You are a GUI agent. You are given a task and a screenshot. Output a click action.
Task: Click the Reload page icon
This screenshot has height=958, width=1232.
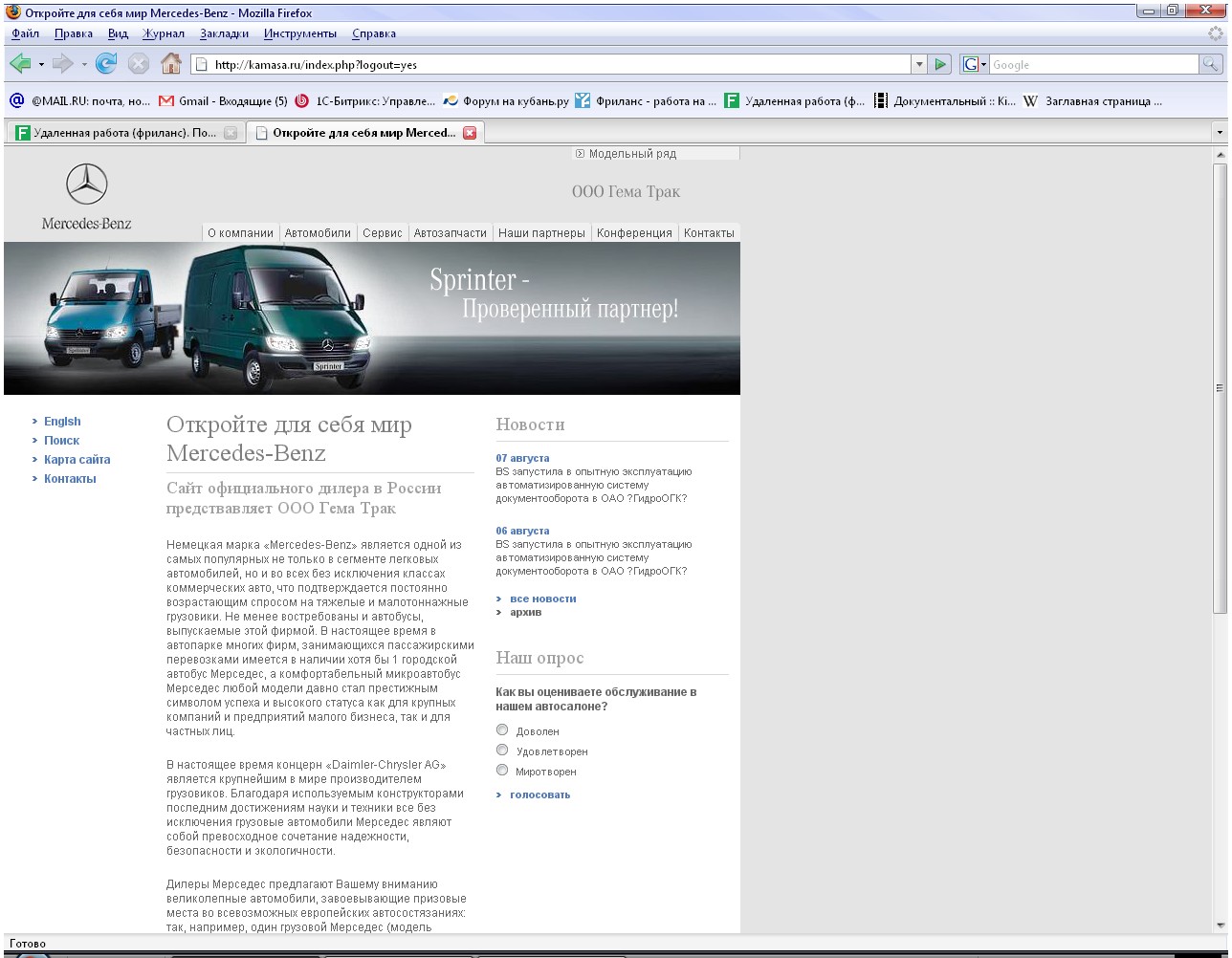pyautogui.click(x=106, y=64)
